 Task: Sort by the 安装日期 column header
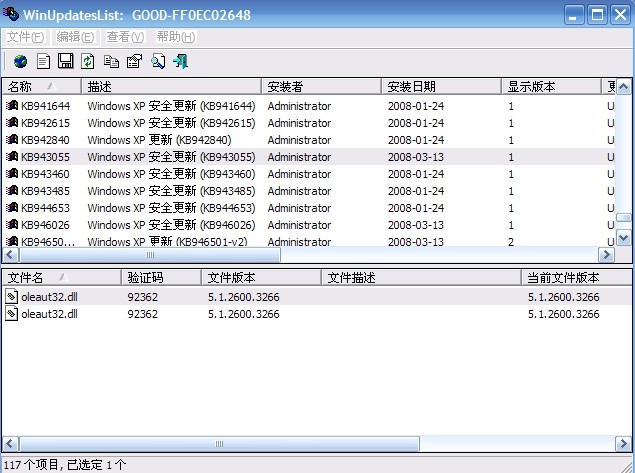441,87
